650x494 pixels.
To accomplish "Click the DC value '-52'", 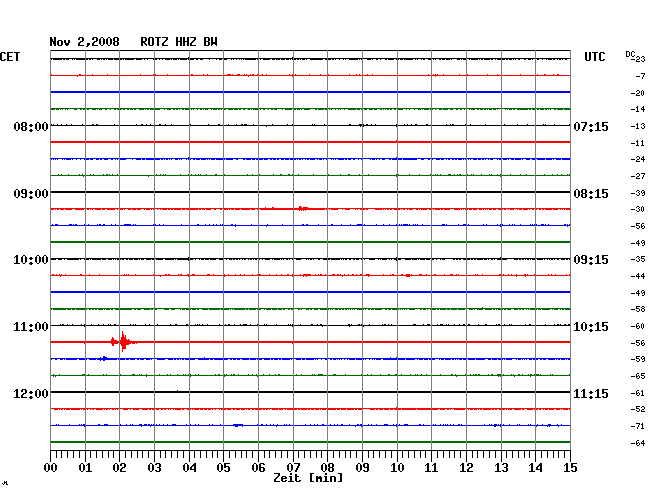I will click(638, 409).
